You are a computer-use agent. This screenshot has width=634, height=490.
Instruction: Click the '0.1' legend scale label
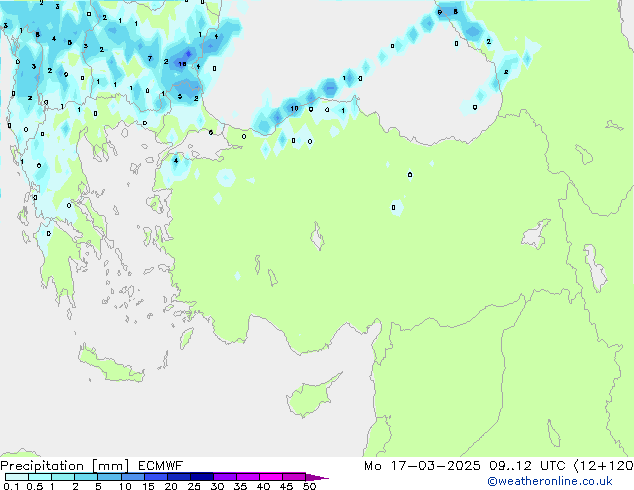[11, 486]
